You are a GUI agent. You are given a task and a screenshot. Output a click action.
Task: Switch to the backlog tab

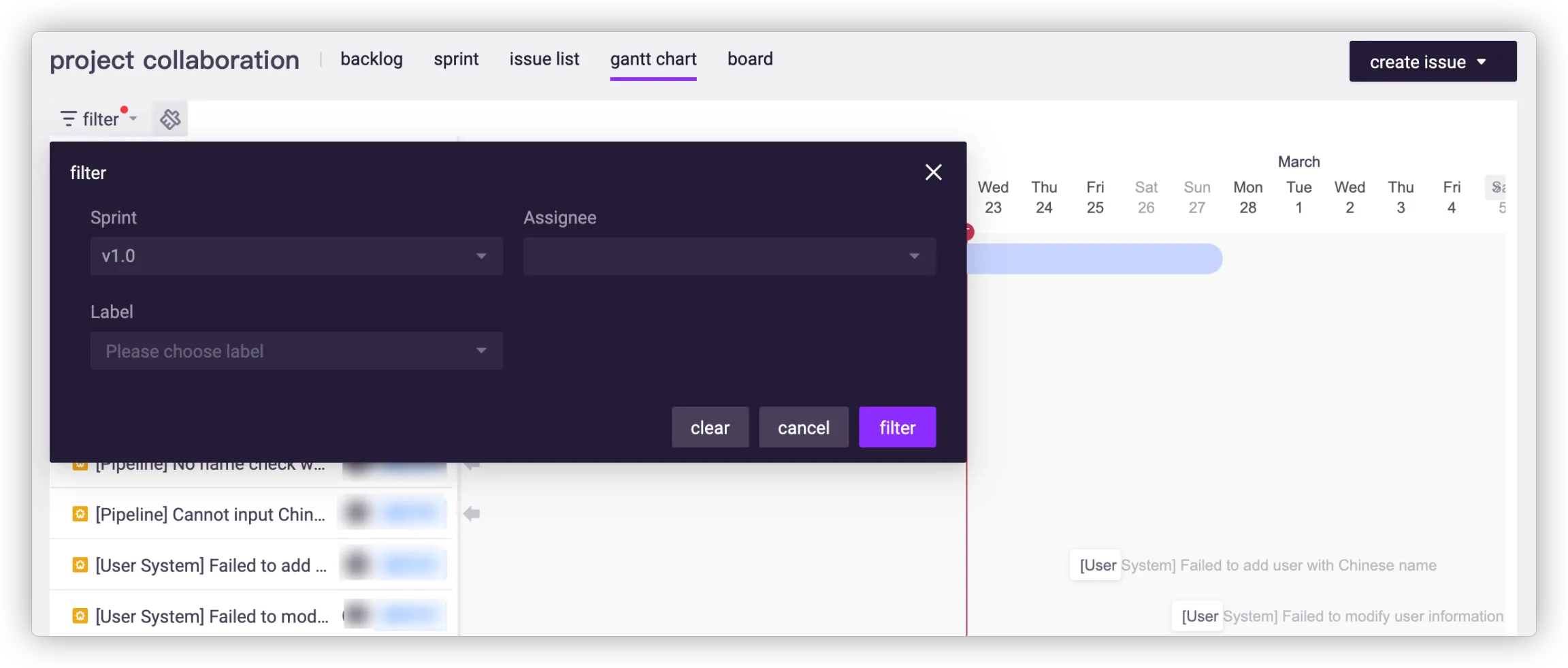372,59
